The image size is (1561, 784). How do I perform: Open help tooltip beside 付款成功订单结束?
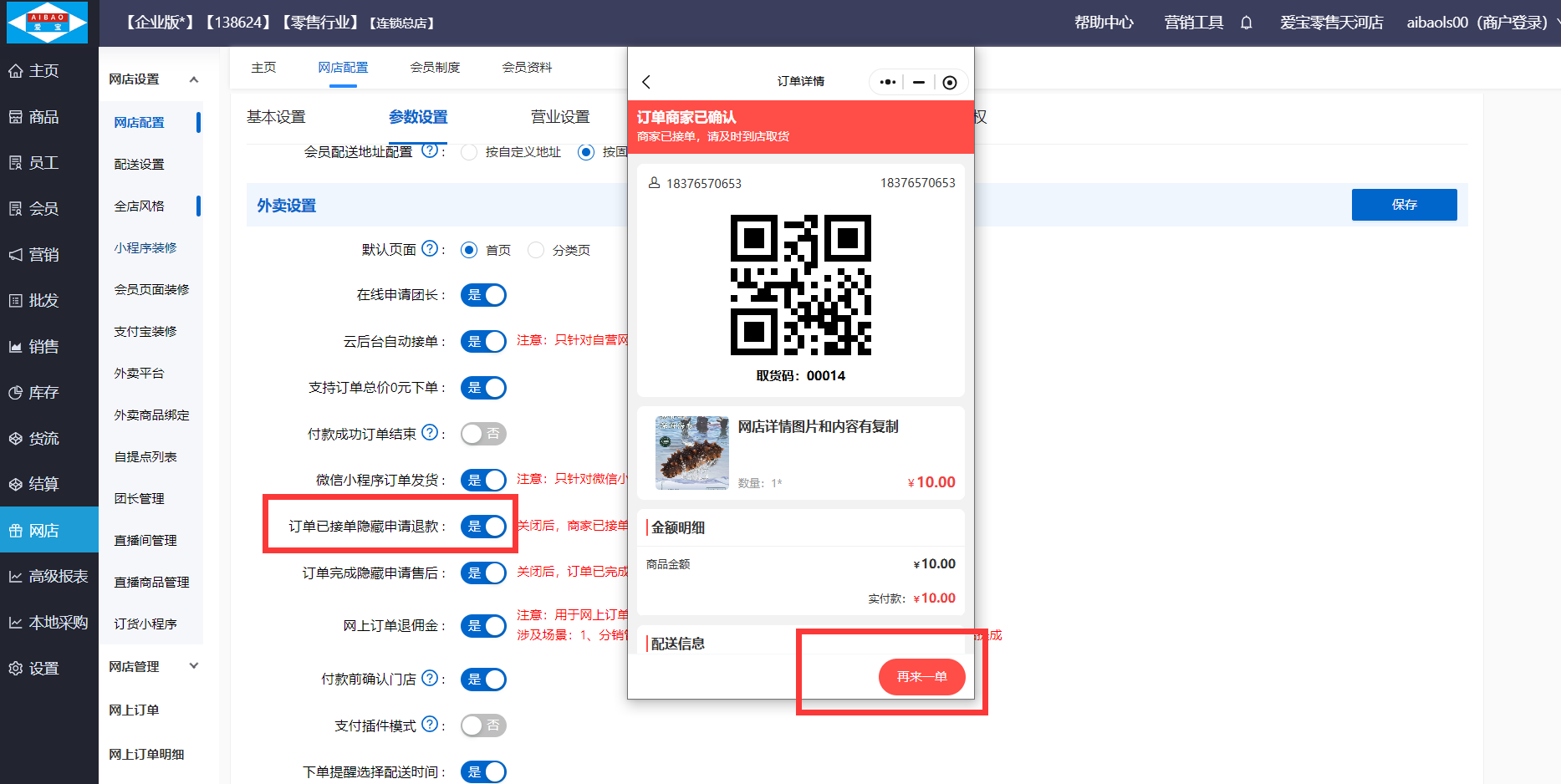430,432
